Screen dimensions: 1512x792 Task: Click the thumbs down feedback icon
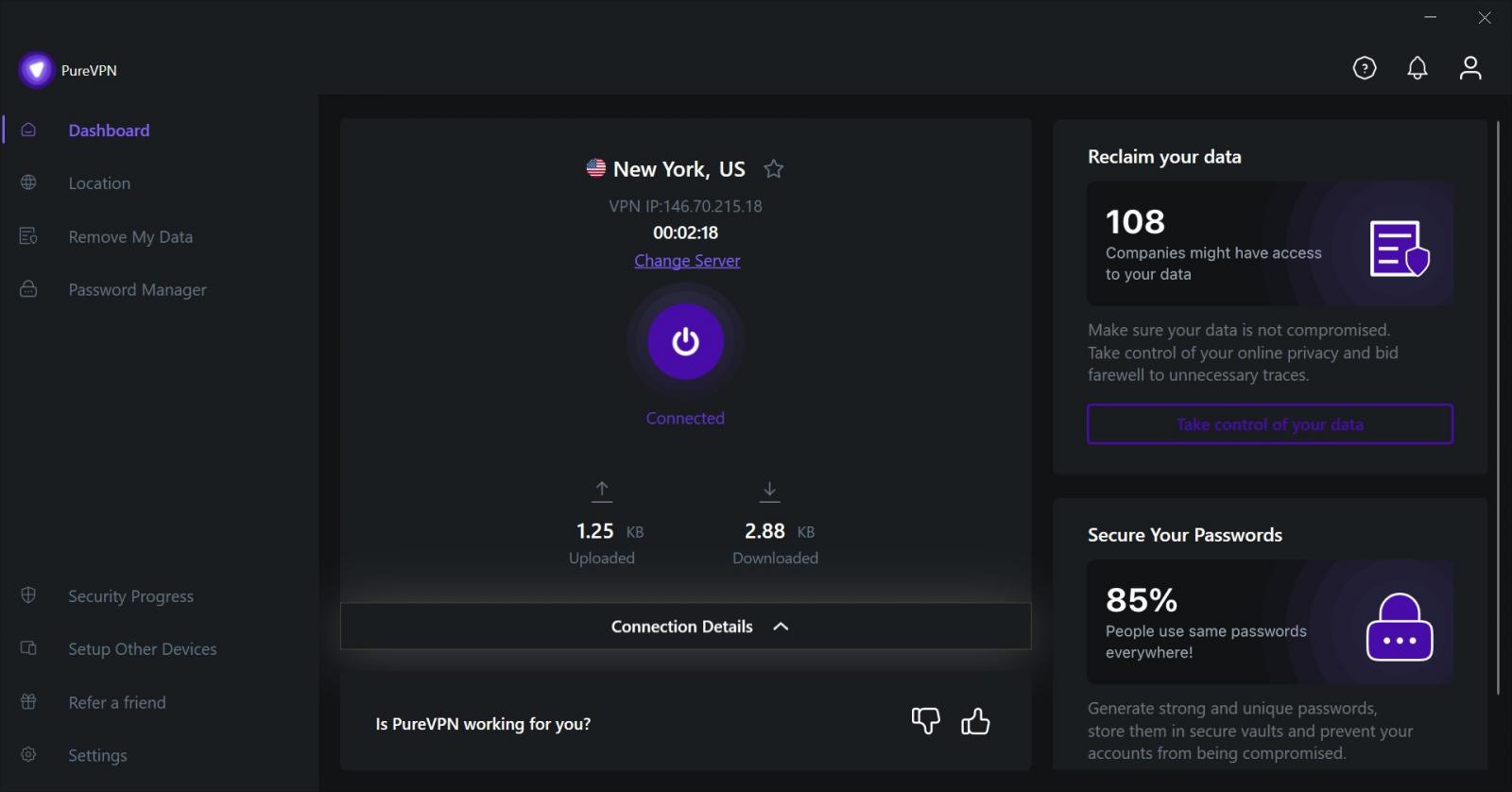tap(926, 721)
